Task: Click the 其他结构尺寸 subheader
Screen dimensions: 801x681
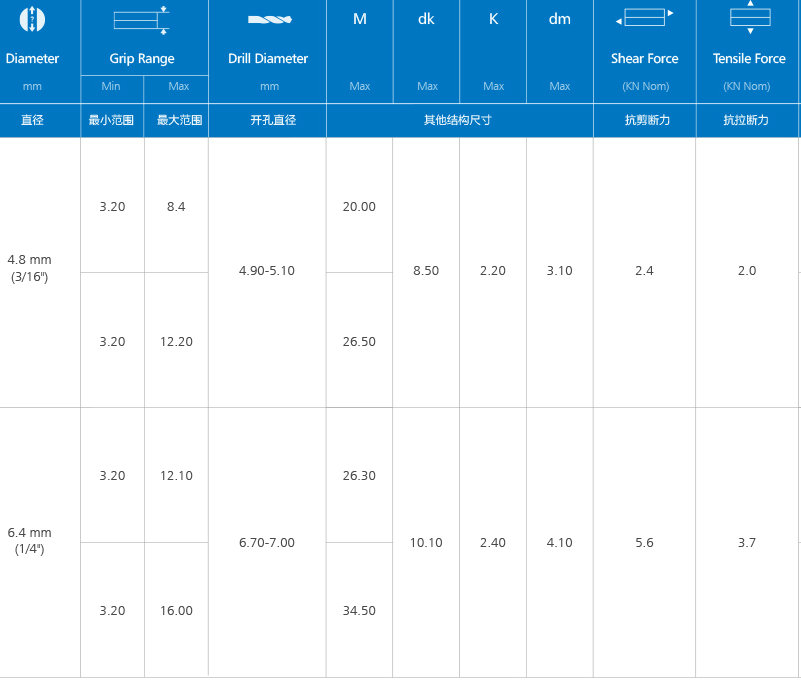Action: click(459, 120)
